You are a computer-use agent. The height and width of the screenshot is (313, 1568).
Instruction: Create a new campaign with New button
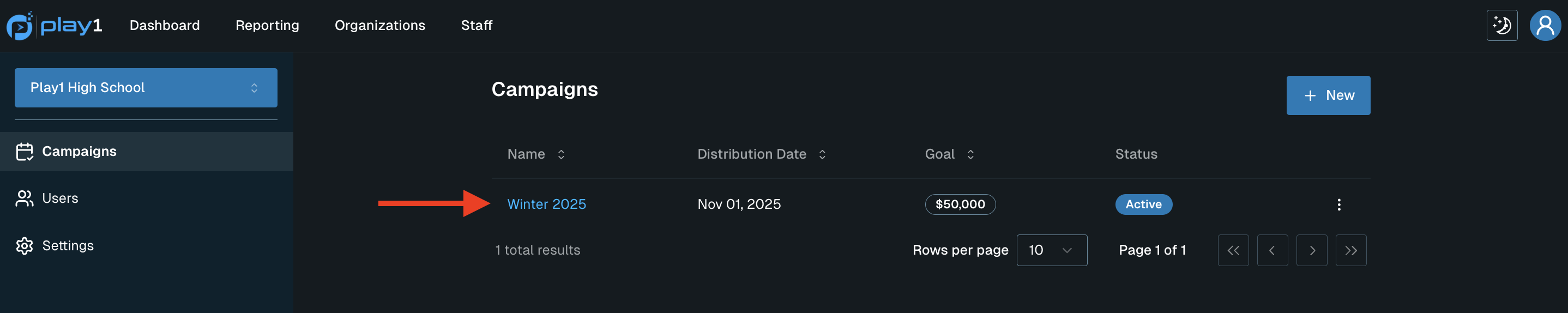pyautogui.click(x=1328, y=95)
